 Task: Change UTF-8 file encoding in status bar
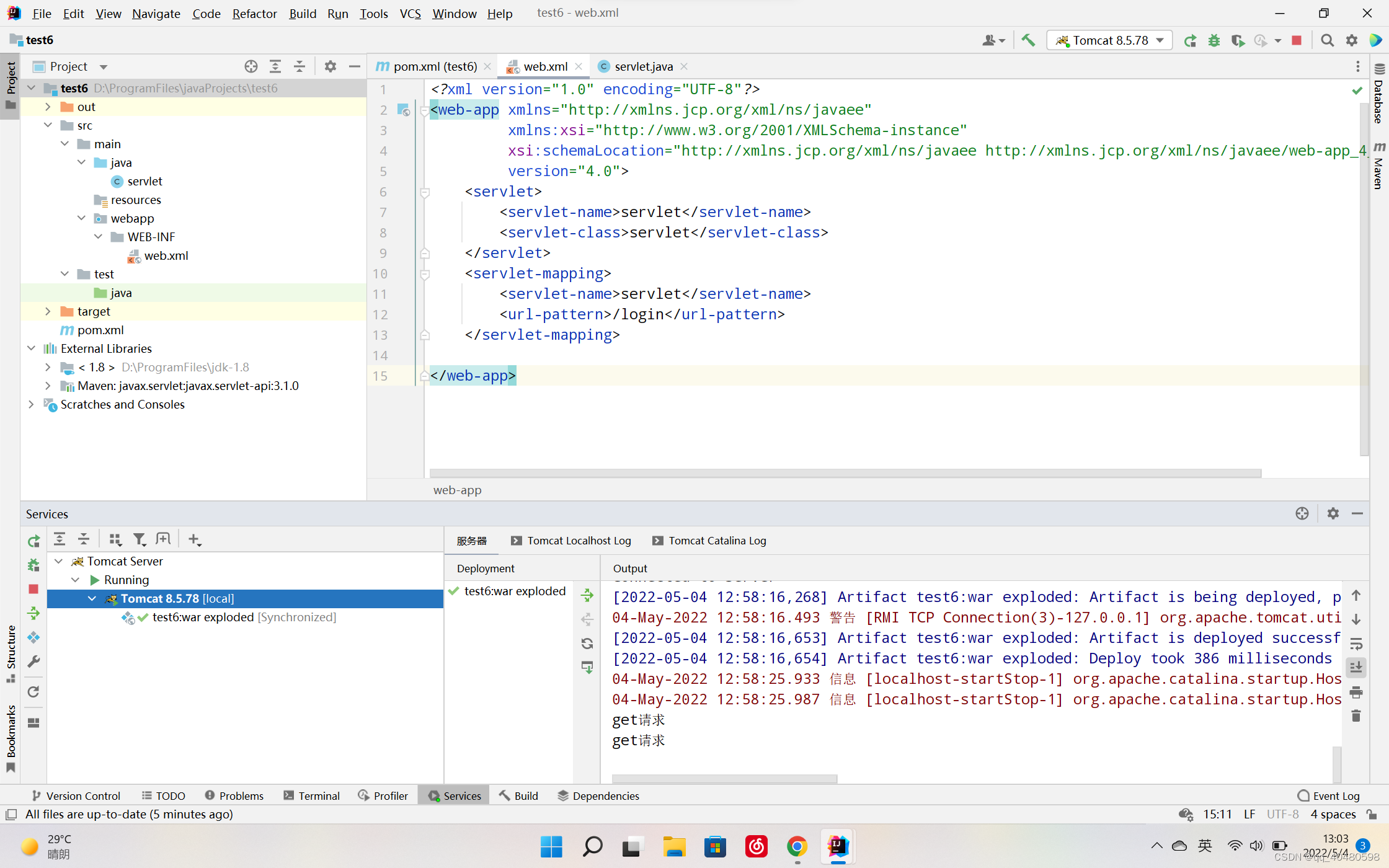pos(1282,814)
